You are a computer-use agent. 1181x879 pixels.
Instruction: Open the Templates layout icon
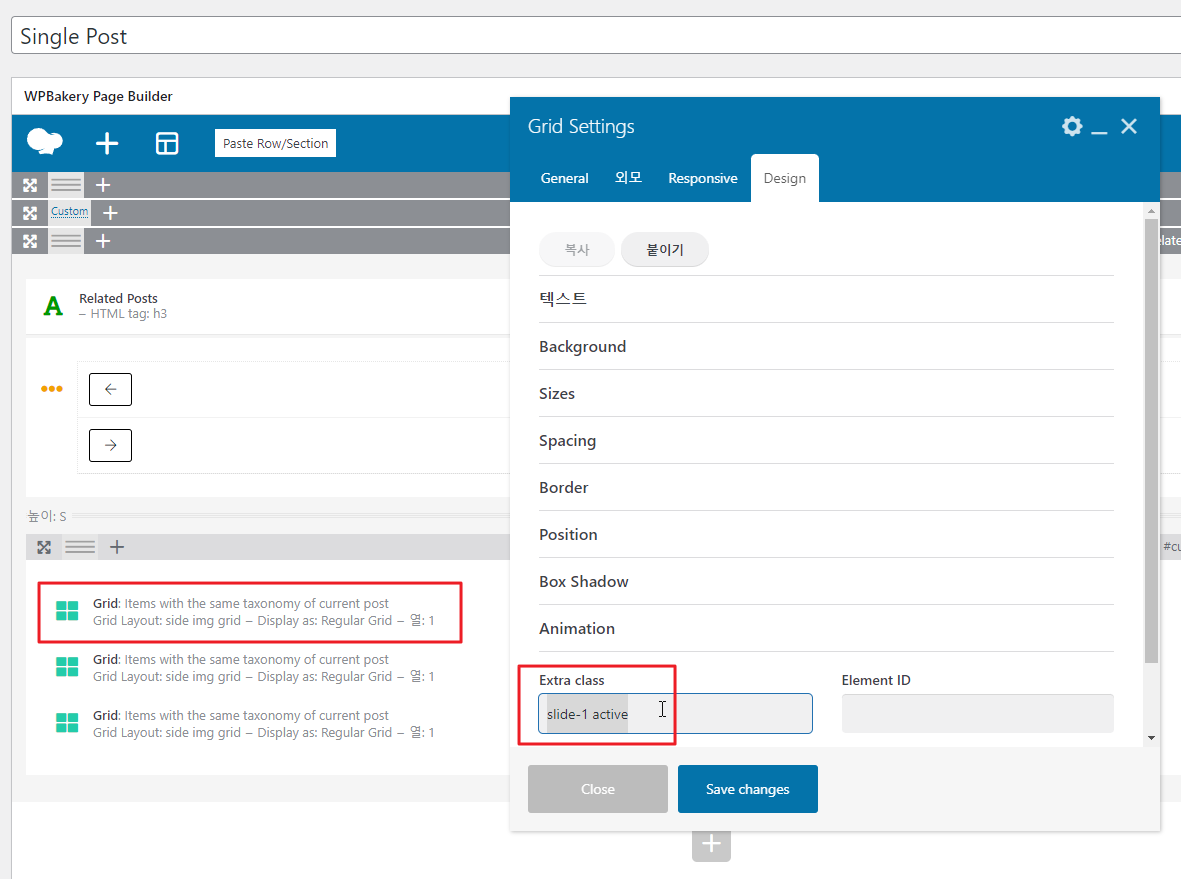pyautogui.click(x=167, y=143)
